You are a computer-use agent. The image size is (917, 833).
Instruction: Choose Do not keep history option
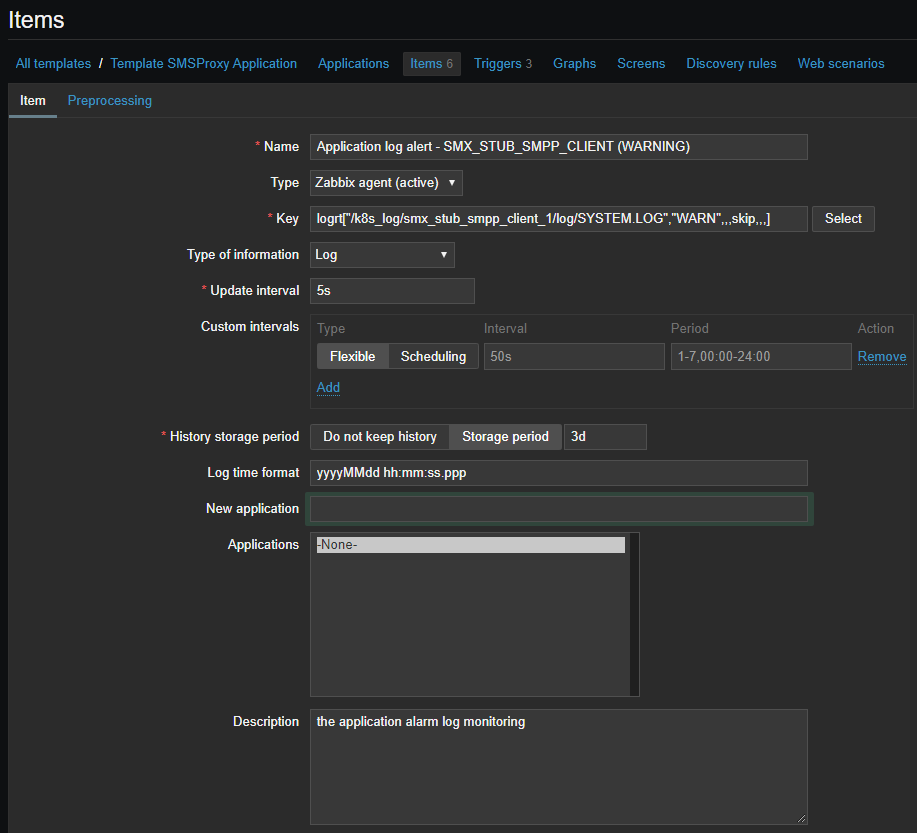click(379, 437)
